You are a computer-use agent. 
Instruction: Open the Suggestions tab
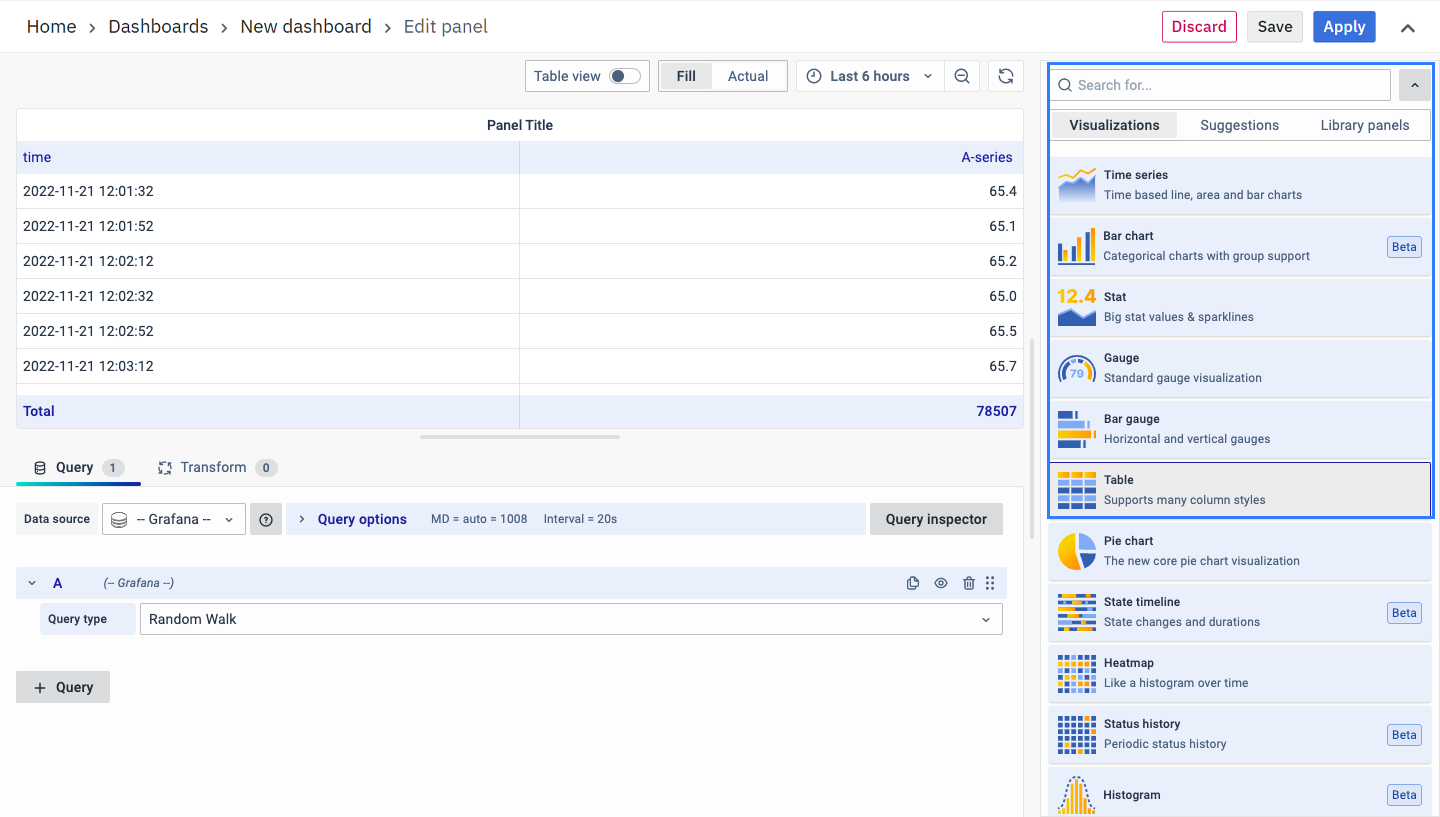point(1239,125)
